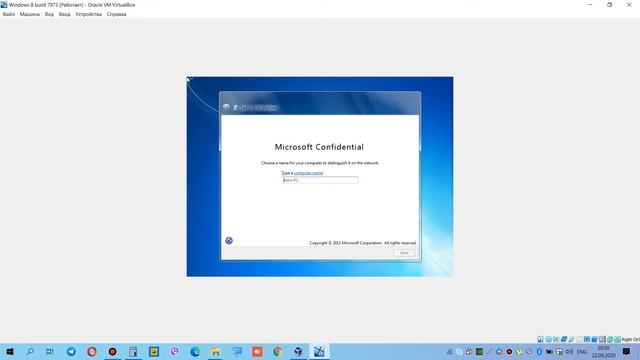Click the shared folders indicator in status bar
The image size is (640, 360).
(580, 339)
